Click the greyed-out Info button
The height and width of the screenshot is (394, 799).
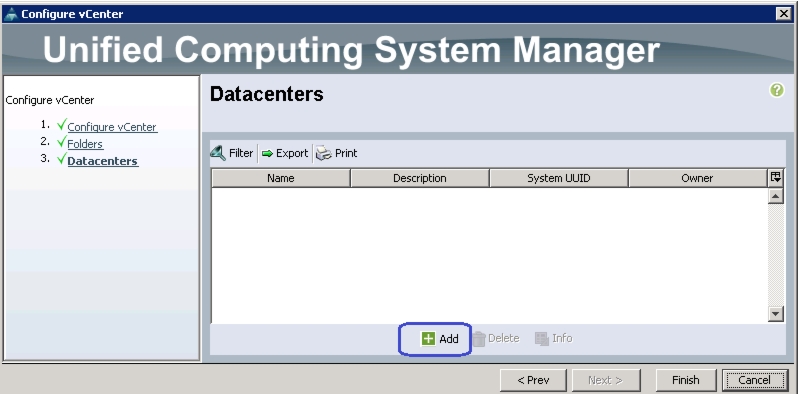pyautogui.click(x=553, y=338)
